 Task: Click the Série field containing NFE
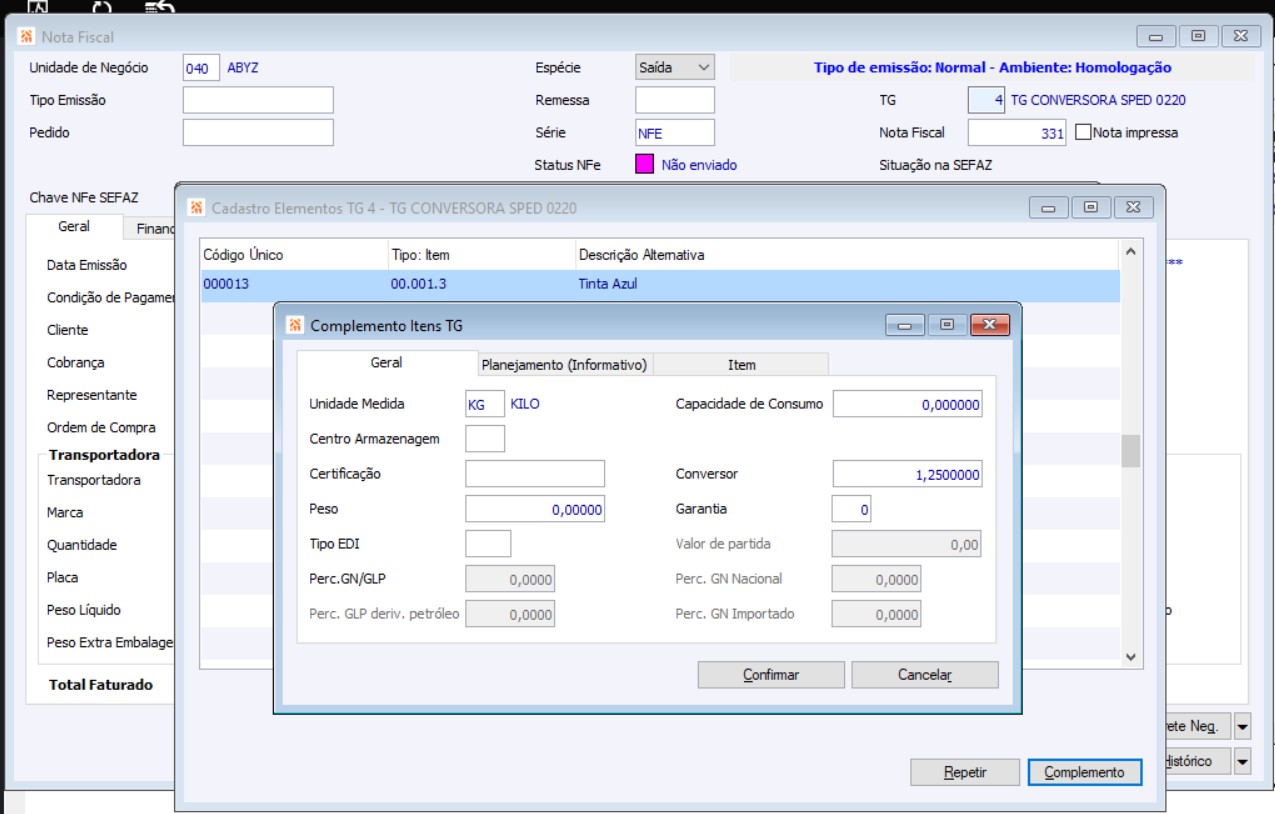tap(675, 132)
